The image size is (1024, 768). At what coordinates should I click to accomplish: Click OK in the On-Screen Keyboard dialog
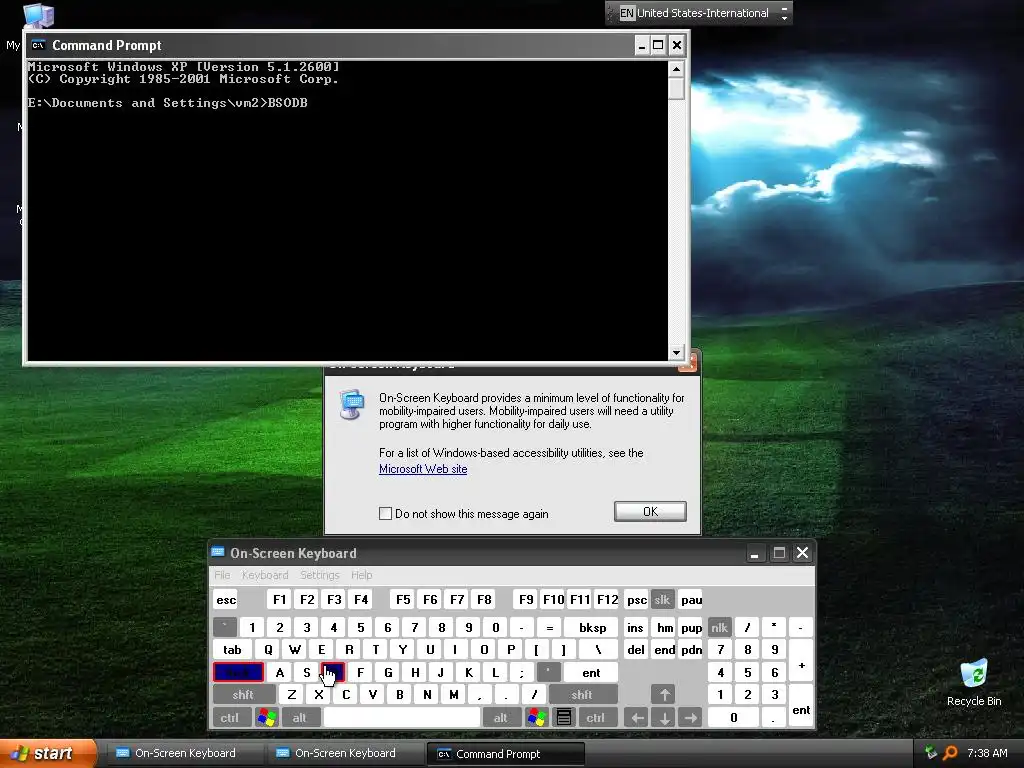click(x=650, y=511)
